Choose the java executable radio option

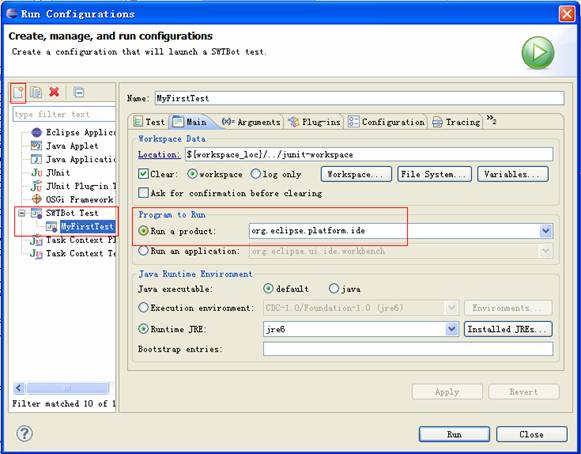tap(334, 289)
